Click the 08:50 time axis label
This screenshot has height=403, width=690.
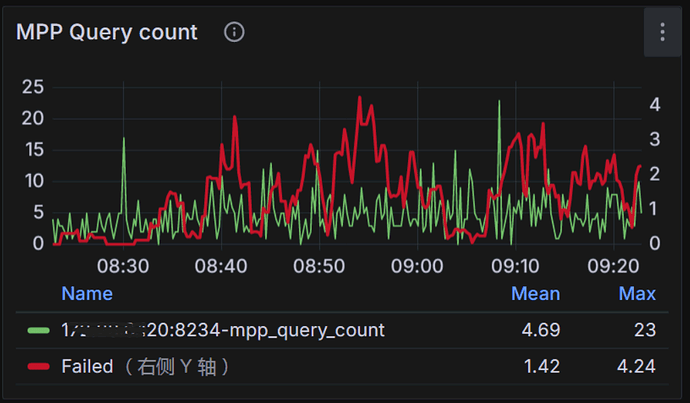tap(319, 266)
